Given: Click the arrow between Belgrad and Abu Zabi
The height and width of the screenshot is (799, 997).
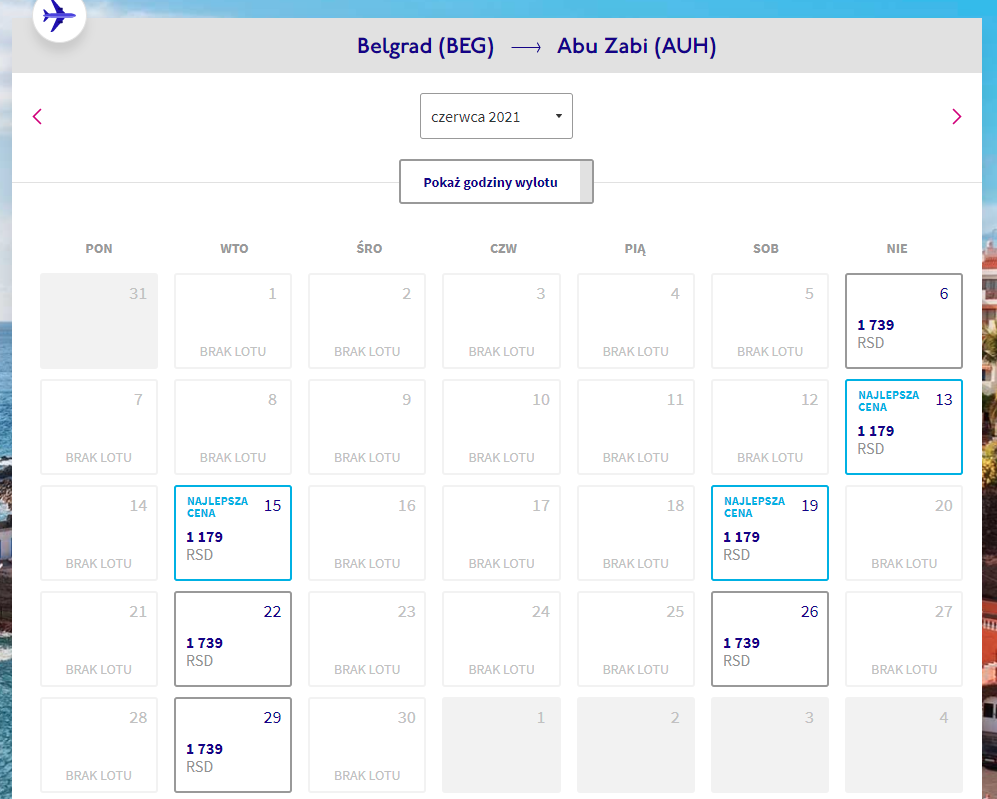Looking at the screenshot, I should pos(526,48).
